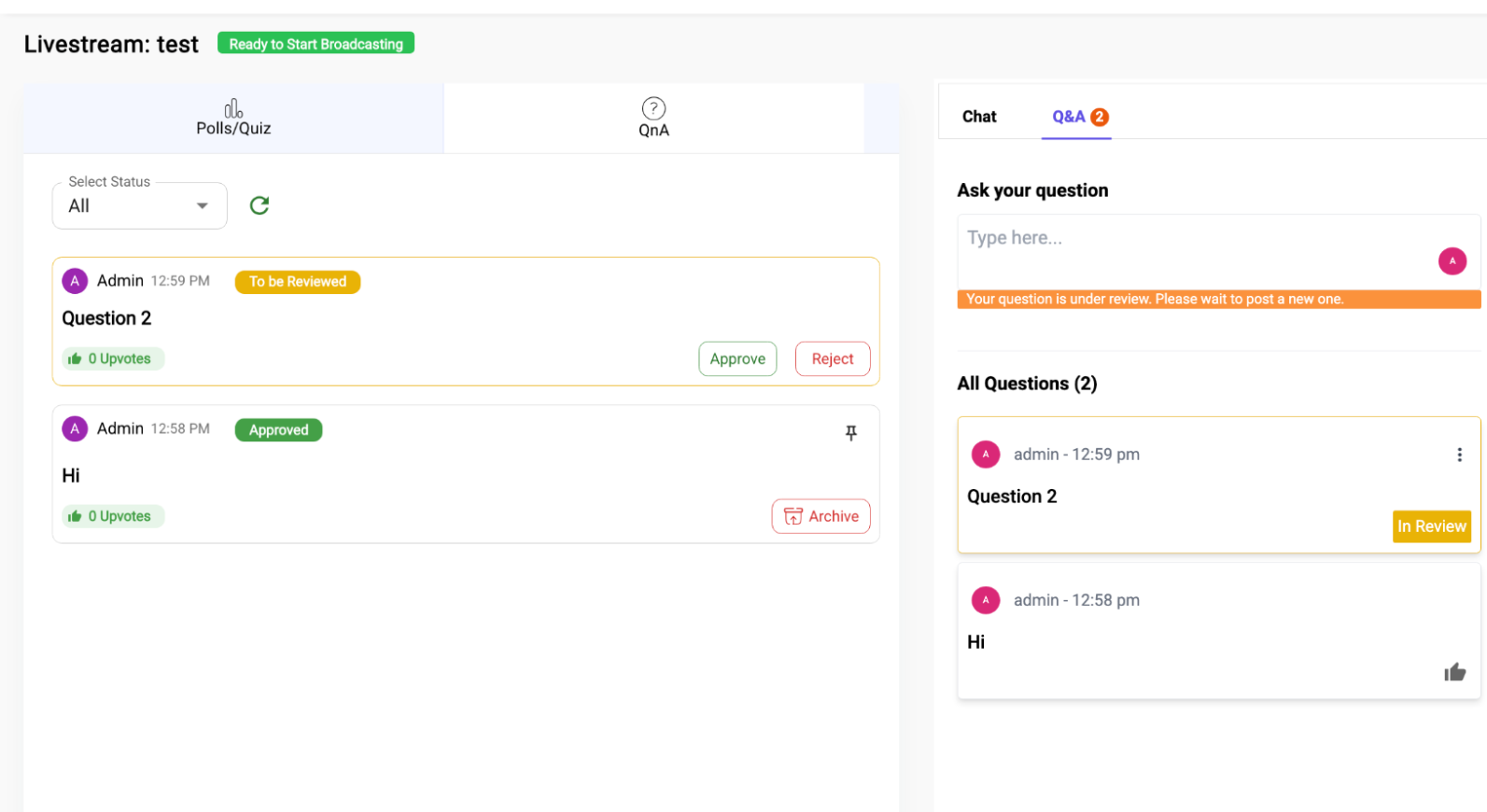Image resolution: width=1487 pixels, height=812 pixels.
Task: Click the QnA question mark icon
Action: point(653,108)
